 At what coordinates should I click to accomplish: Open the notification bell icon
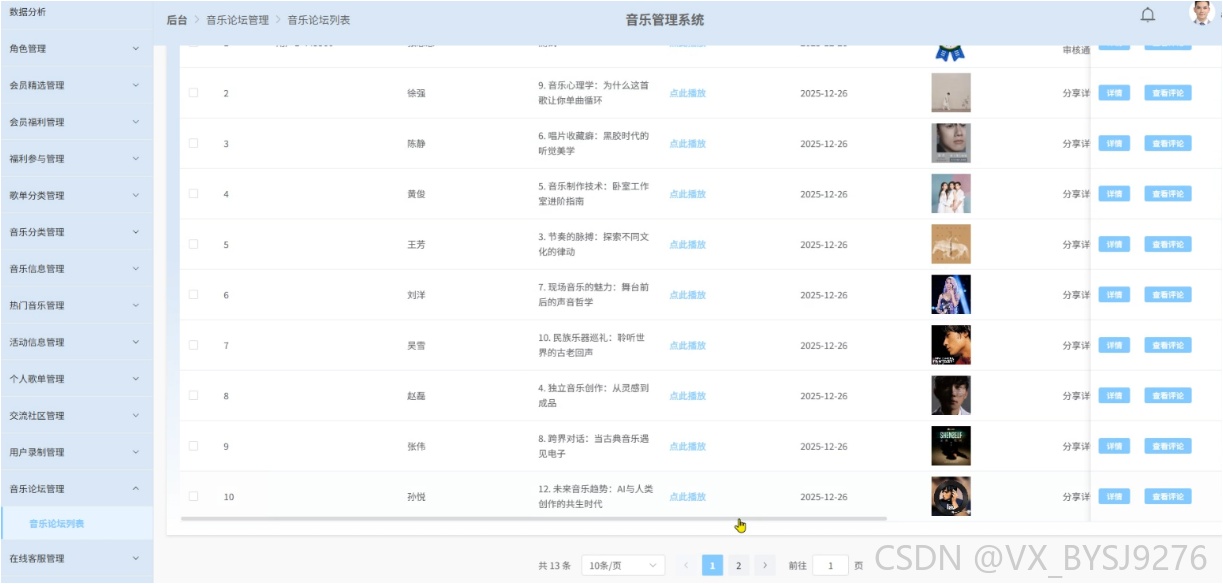point(1148,15)
